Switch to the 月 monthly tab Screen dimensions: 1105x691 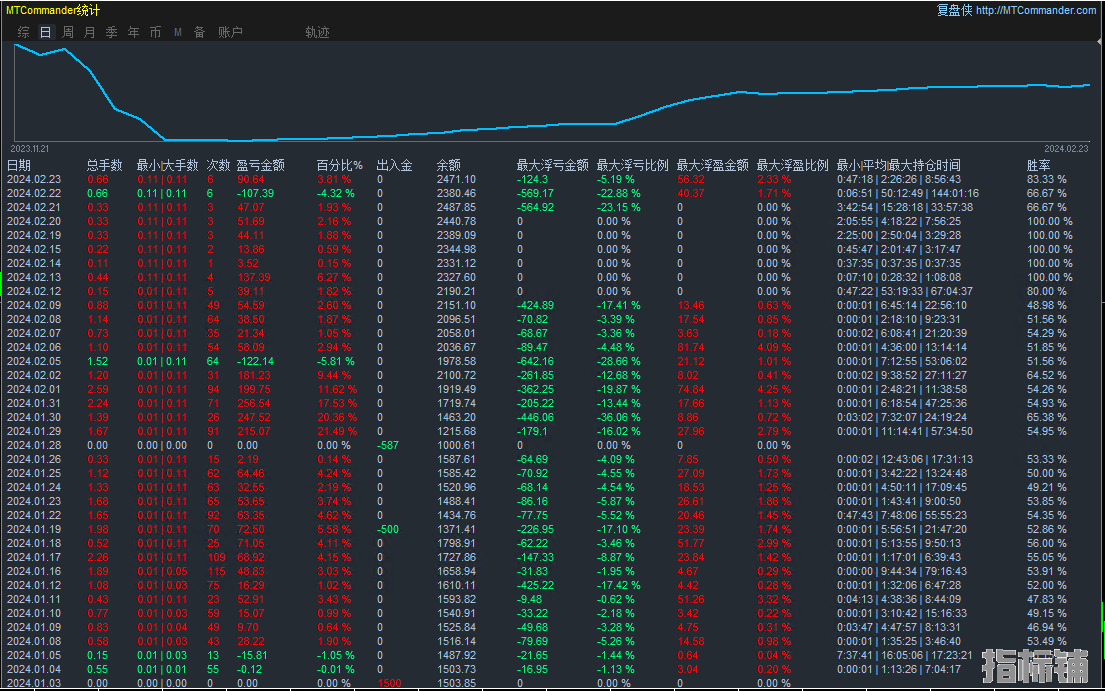(90, 32)
